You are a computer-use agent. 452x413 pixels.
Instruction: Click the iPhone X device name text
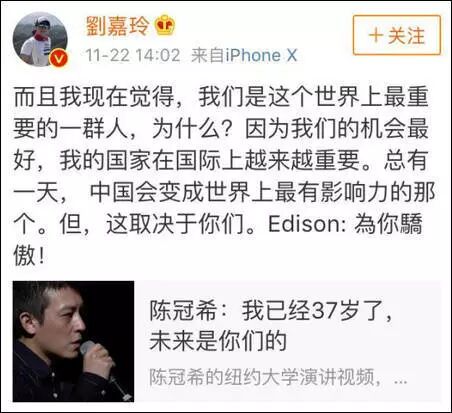[261, 55]
